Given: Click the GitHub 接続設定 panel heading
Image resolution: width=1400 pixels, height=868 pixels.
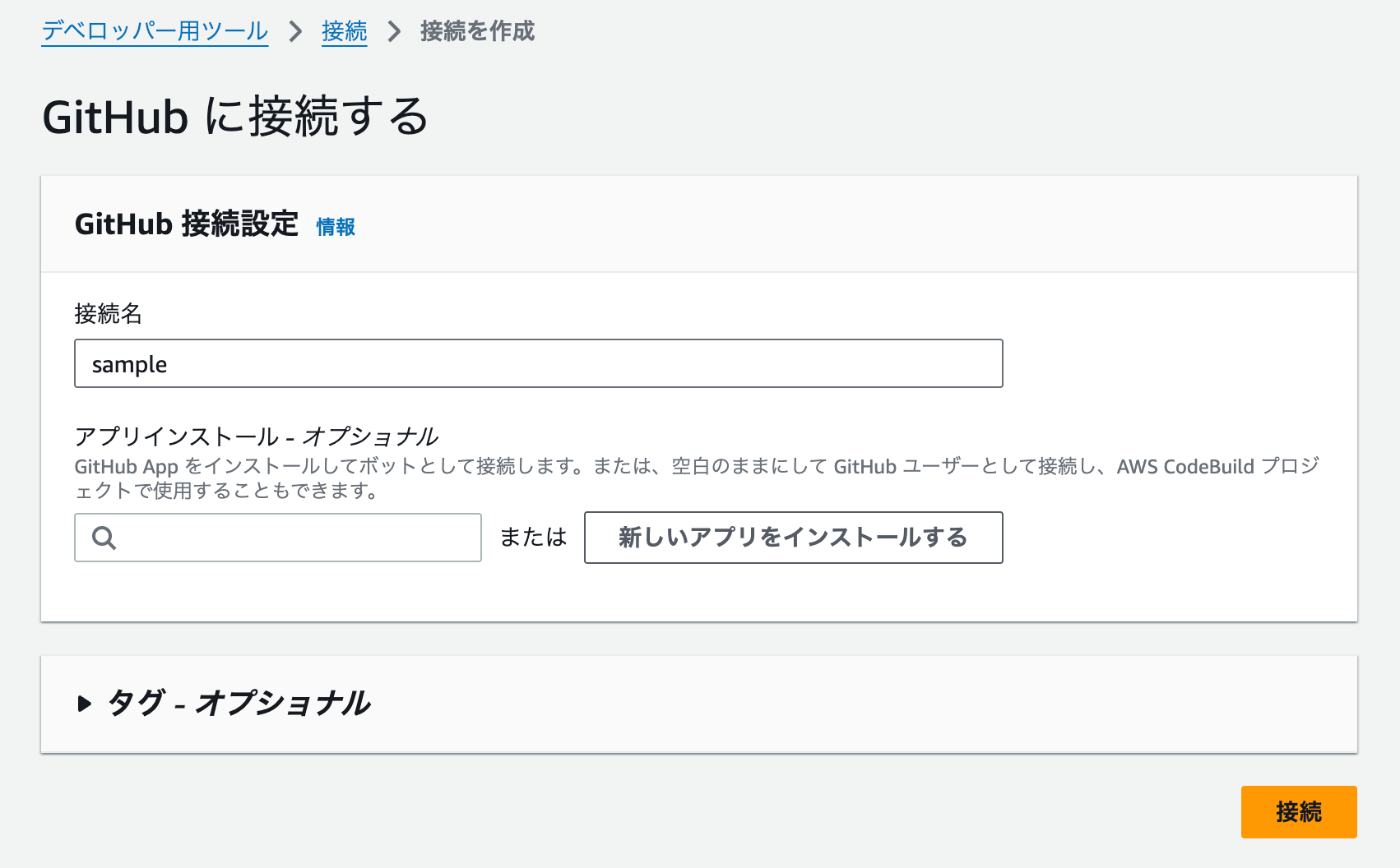Looking at the screenshot, I should pos(187,225).
